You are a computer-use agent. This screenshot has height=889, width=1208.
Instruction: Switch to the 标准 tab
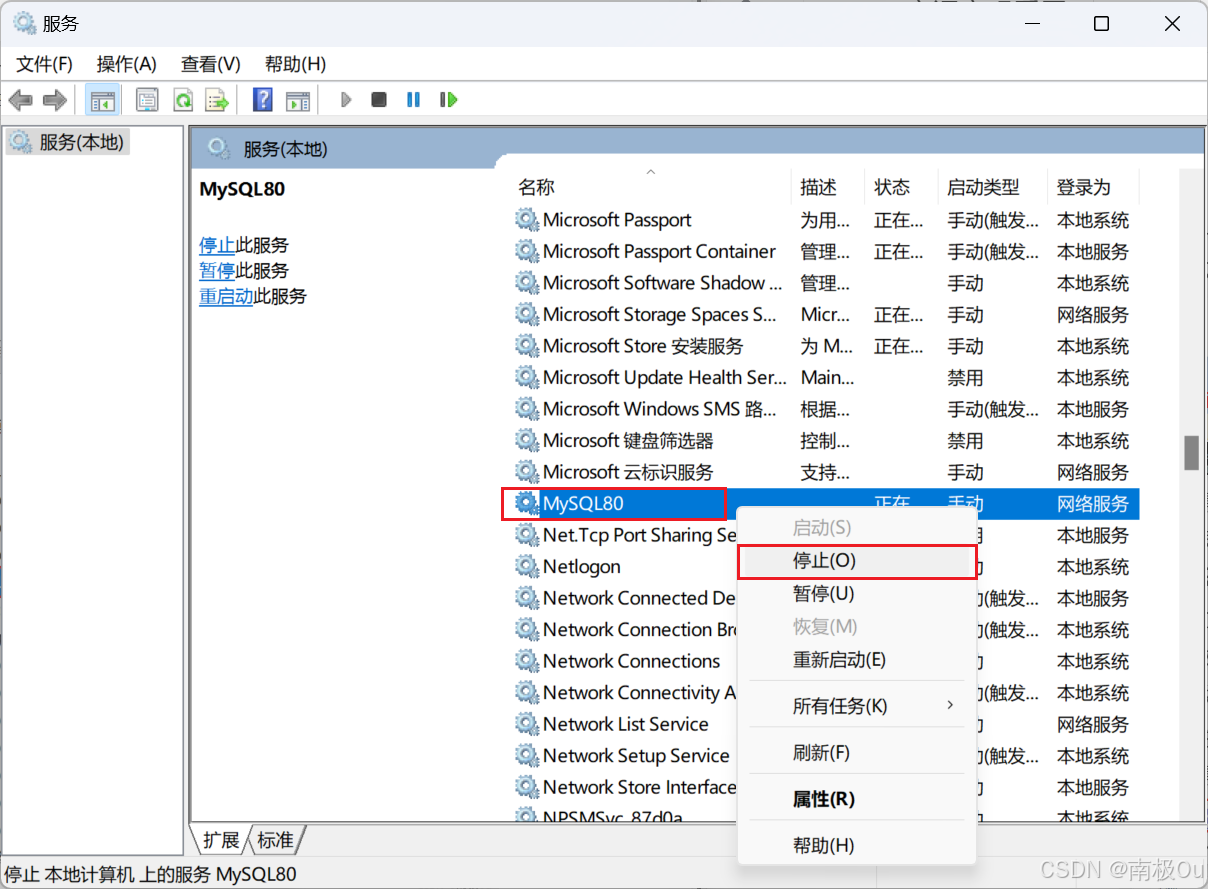(x=276, y=839)
